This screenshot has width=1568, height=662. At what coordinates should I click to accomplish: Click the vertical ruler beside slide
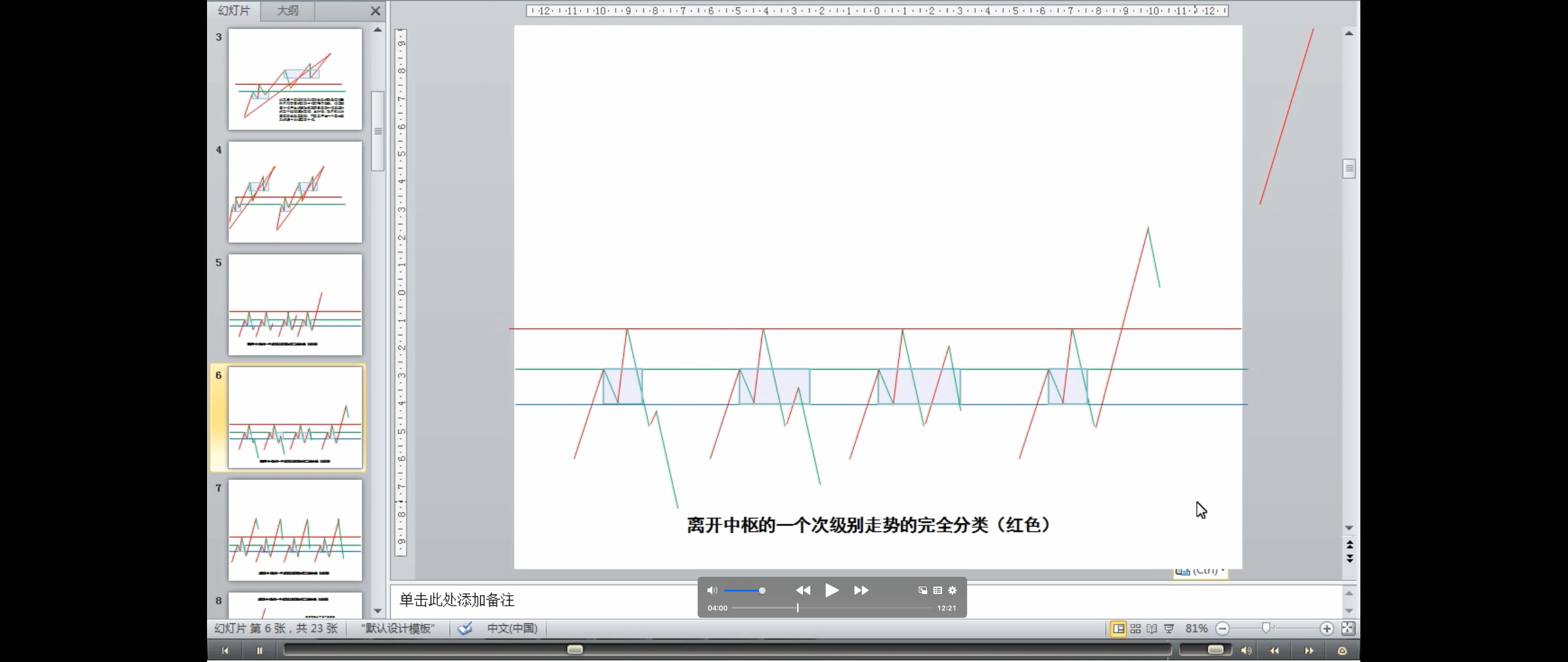[401, 292]
